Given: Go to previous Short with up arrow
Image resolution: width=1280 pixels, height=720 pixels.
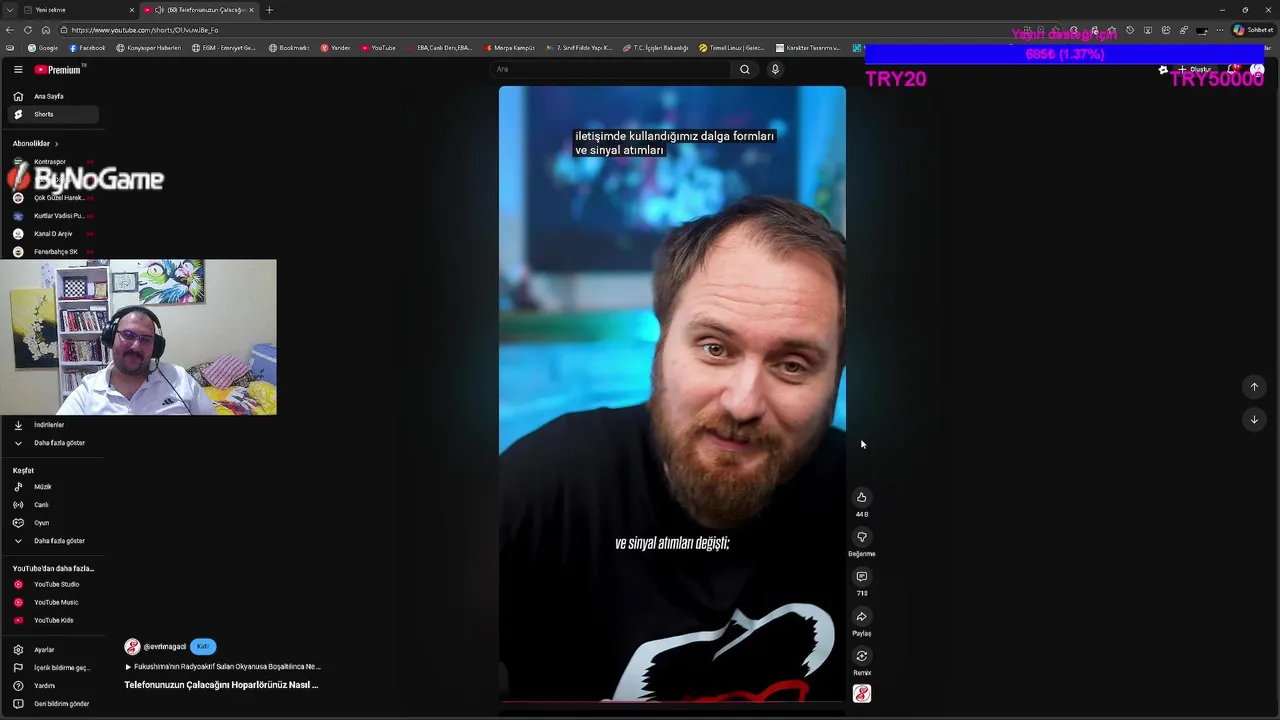Looking at the screenshot, I should [1254, 387].
